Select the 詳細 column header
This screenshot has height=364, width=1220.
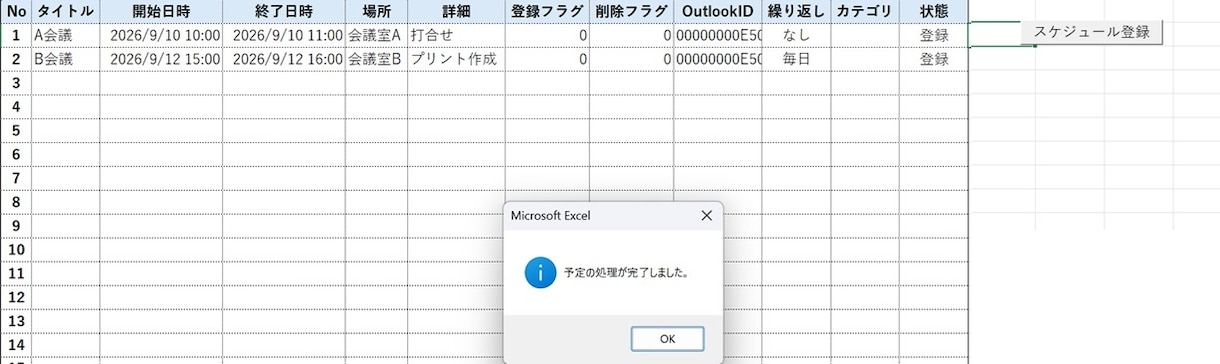pos(456,11)
